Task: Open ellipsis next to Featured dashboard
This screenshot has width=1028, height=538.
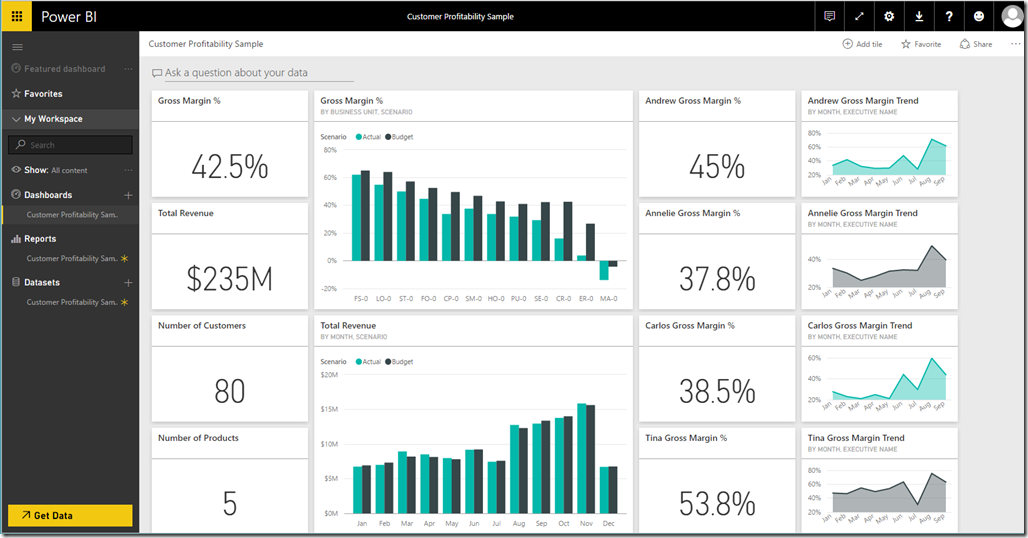Action: tap(128, 69)
